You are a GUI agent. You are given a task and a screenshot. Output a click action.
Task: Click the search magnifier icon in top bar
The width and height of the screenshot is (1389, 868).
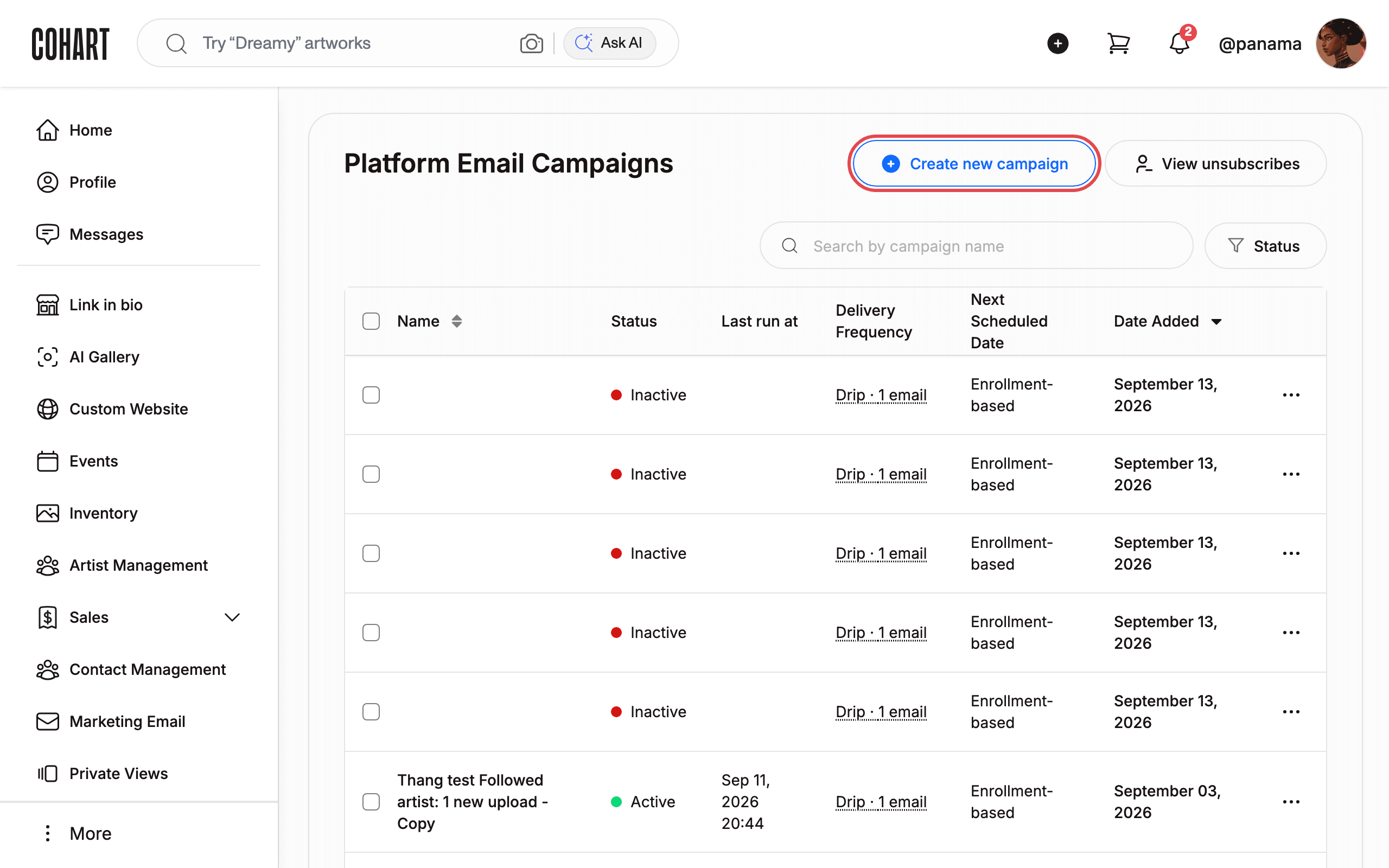pyautogui.click(x=176, y=43)
